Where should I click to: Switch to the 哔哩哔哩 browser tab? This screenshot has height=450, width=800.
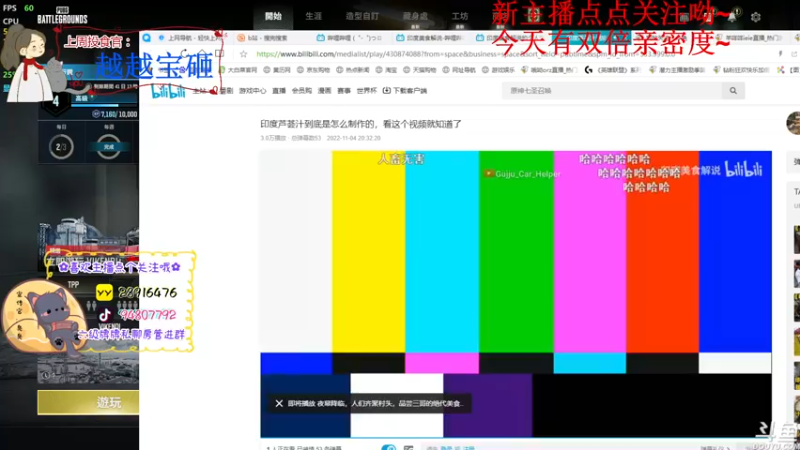(350, 38)
